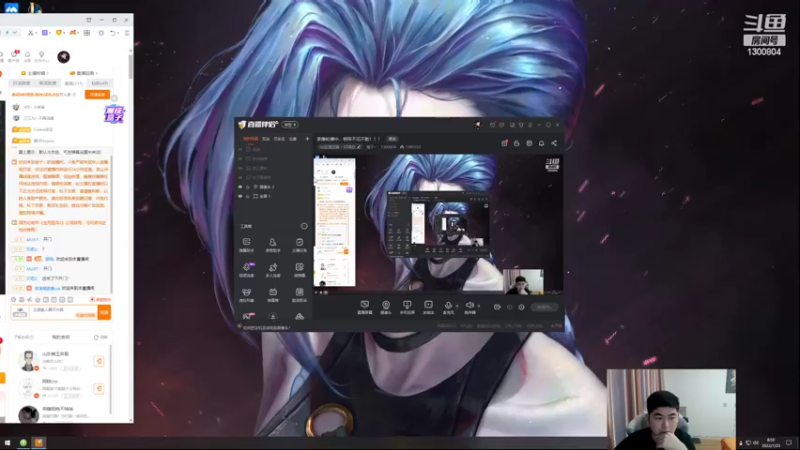Screen dimensions: 800x450
Task: Open the microphone tool with the purple badge
Action: click(x=246, y=269)
